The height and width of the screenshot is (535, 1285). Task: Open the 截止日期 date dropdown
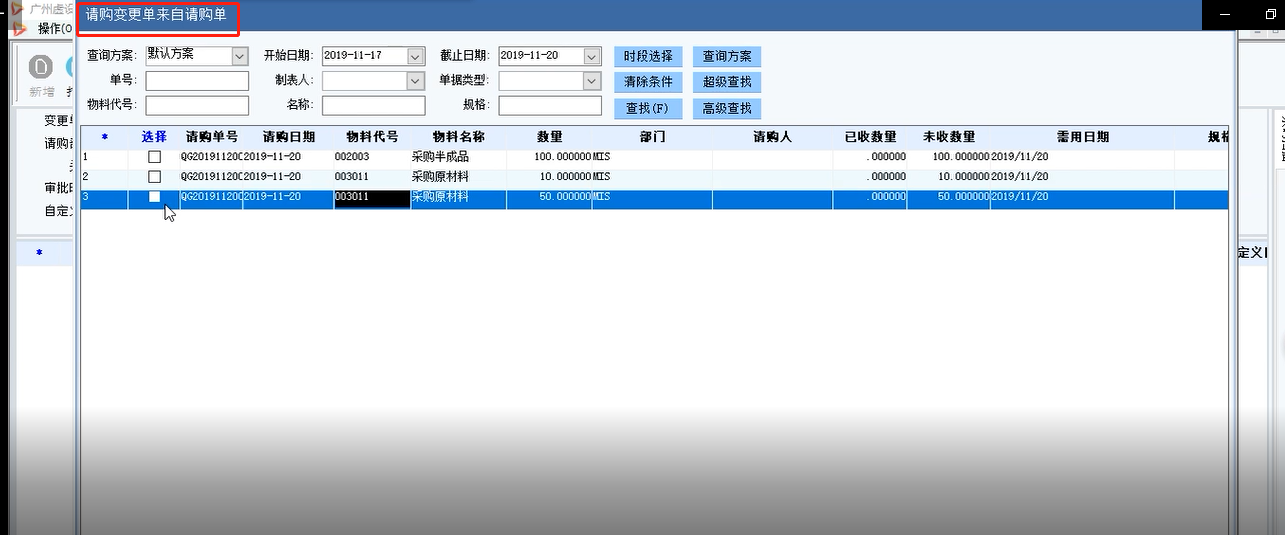(x=592, y=56)
